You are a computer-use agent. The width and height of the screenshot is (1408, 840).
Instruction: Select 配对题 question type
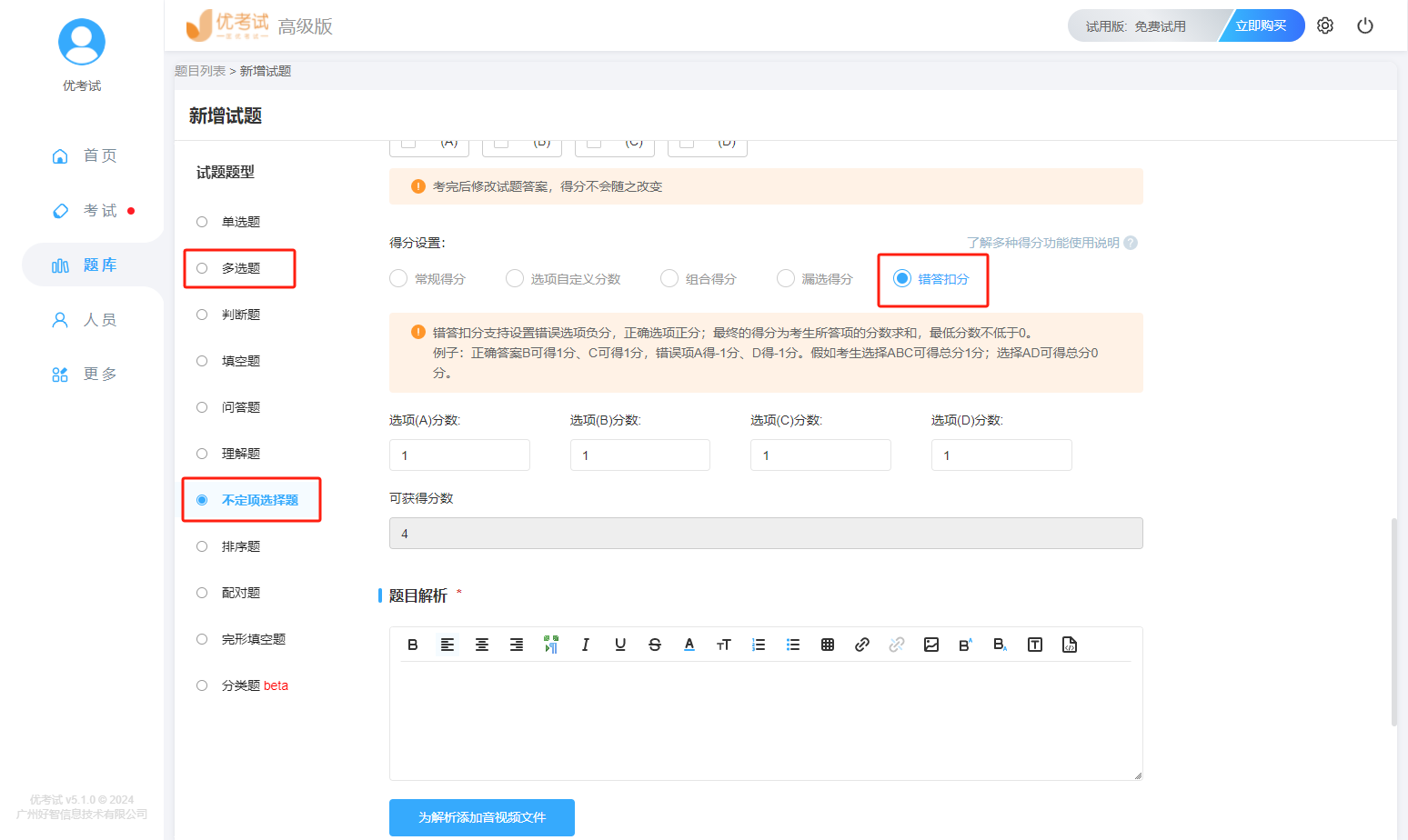228,593
